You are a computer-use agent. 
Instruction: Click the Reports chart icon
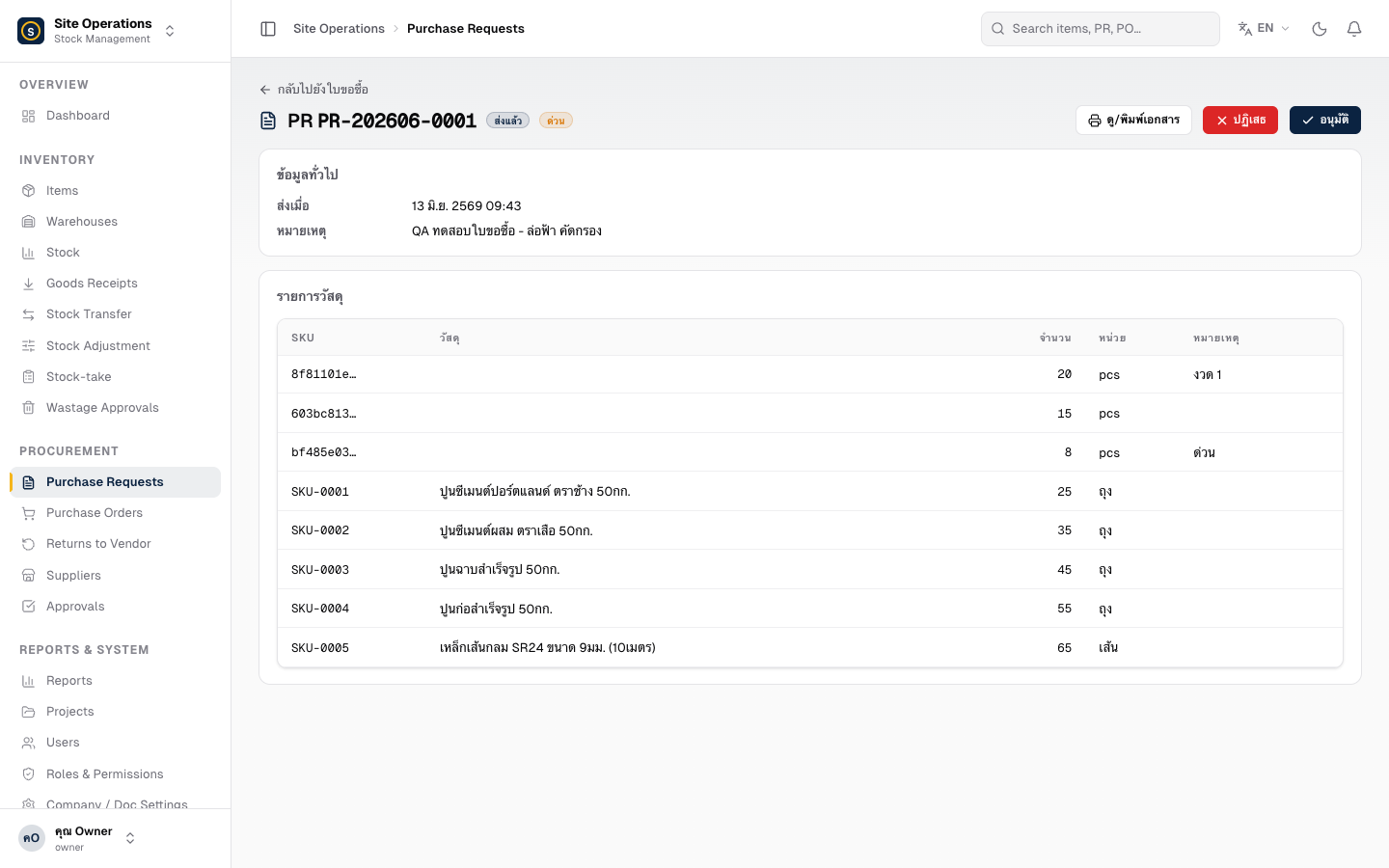(29, 681)
